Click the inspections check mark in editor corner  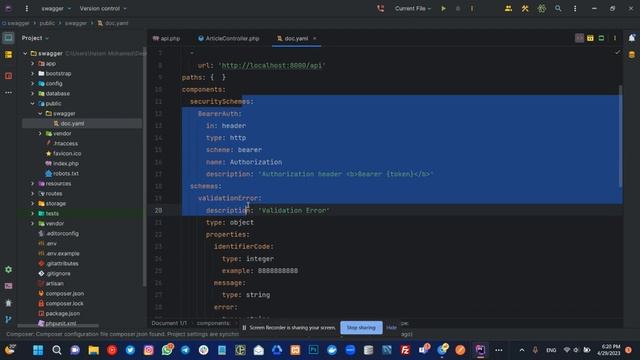(618, 52)
